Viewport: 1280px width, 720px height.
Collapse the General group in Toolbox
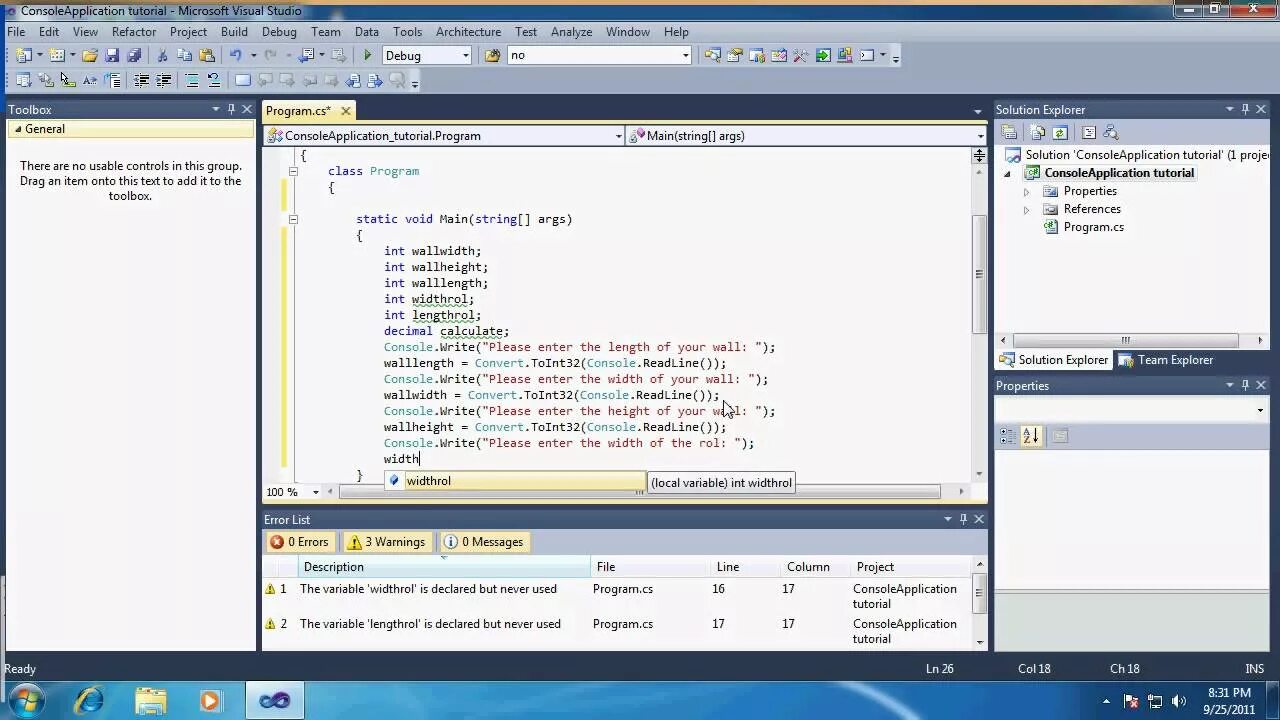[17, 129]
